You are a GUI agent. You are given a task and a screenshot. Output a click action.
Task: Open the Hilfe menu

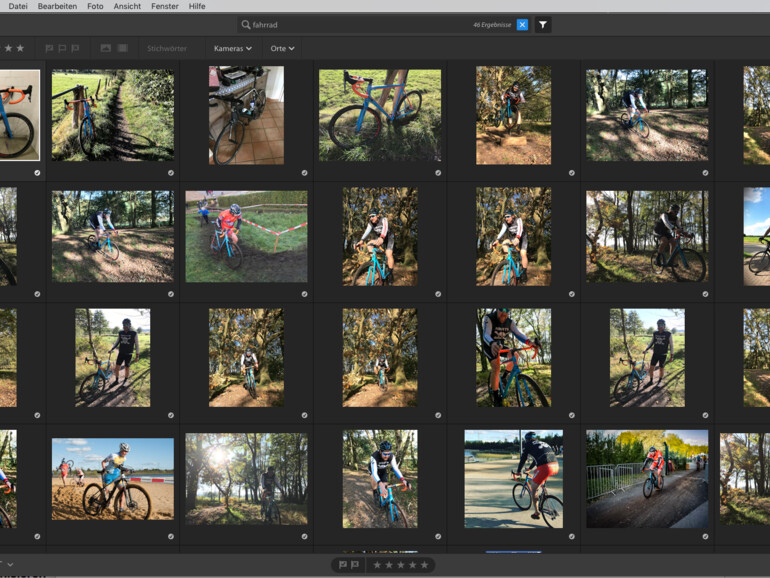pyautogui.click(x=197, y=6)
